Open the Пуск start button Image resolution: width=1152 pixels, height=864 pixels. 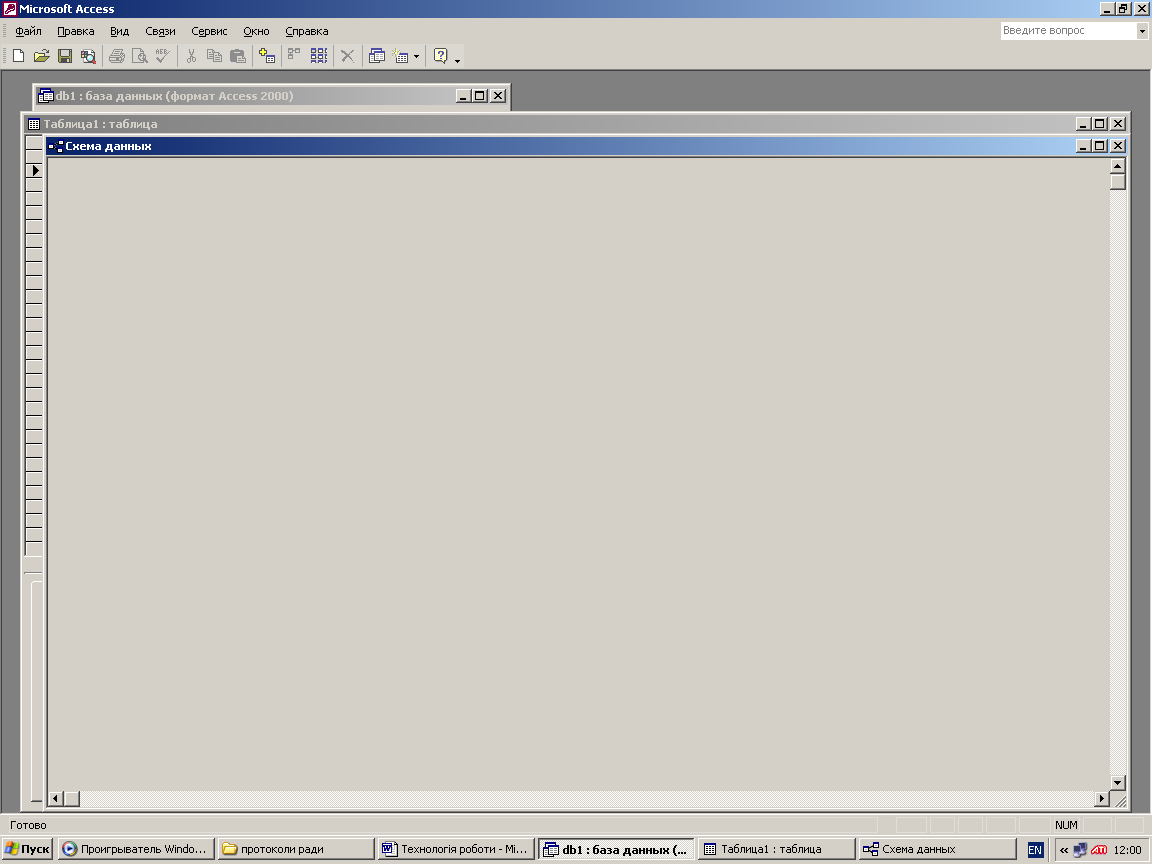point(28,849)
